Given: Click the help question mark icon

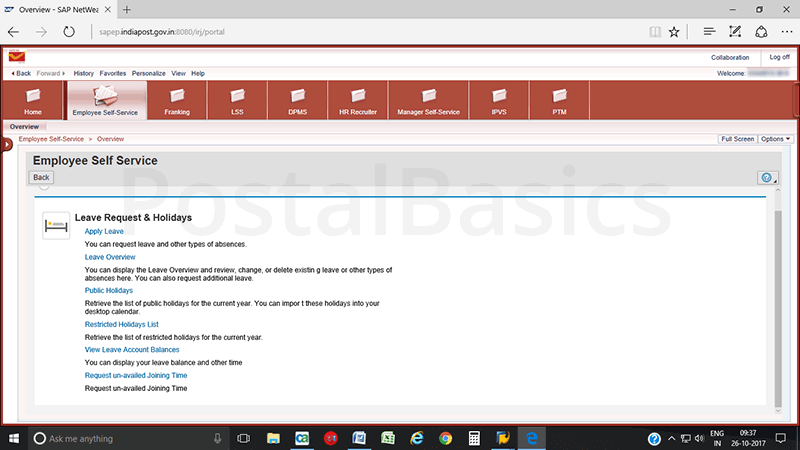Looking at the screenshot, I should tap(766, 177).
